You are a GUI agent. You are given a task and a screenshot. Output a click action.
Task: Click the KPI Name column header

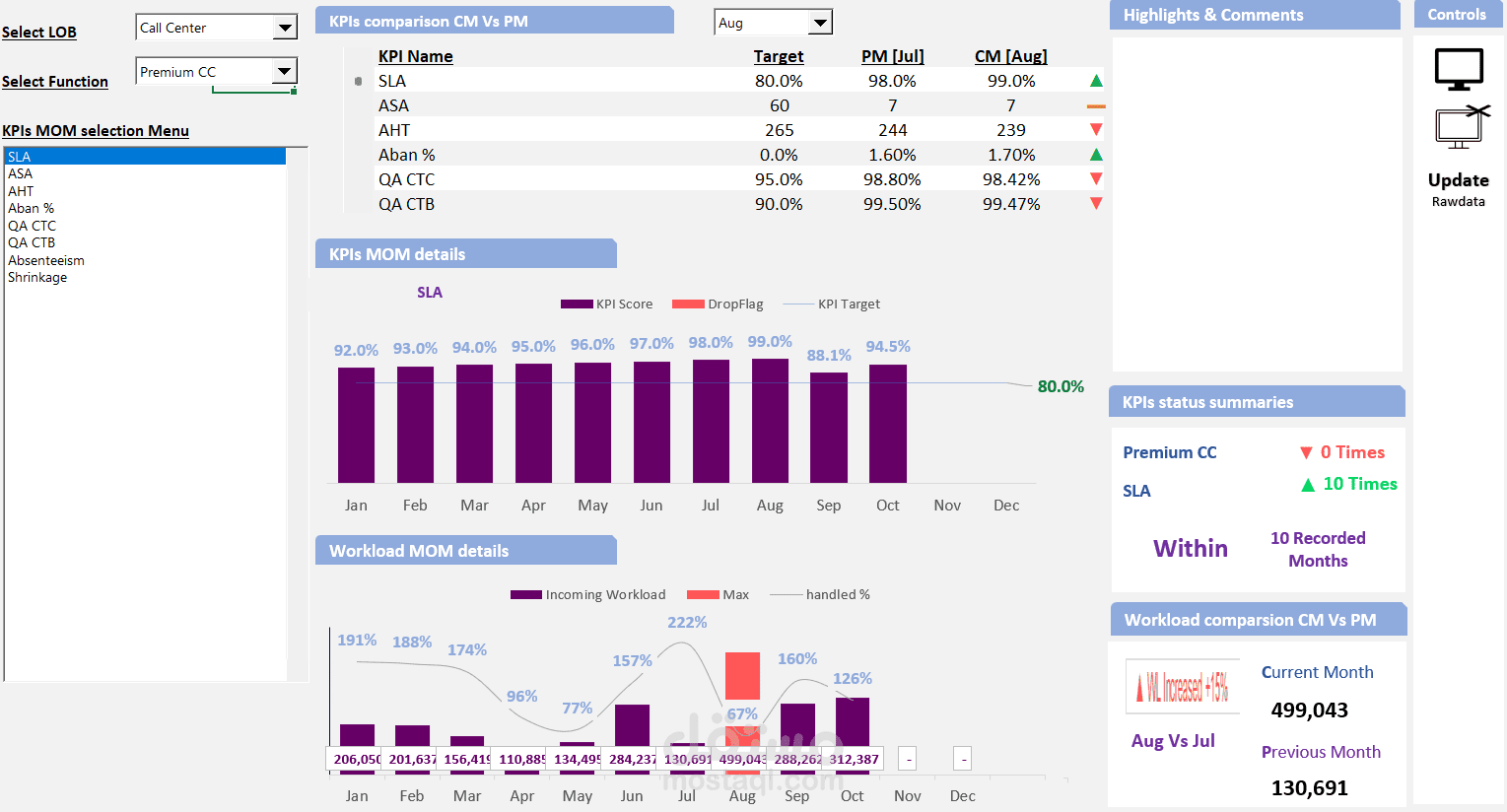click(x=416, y=56)
